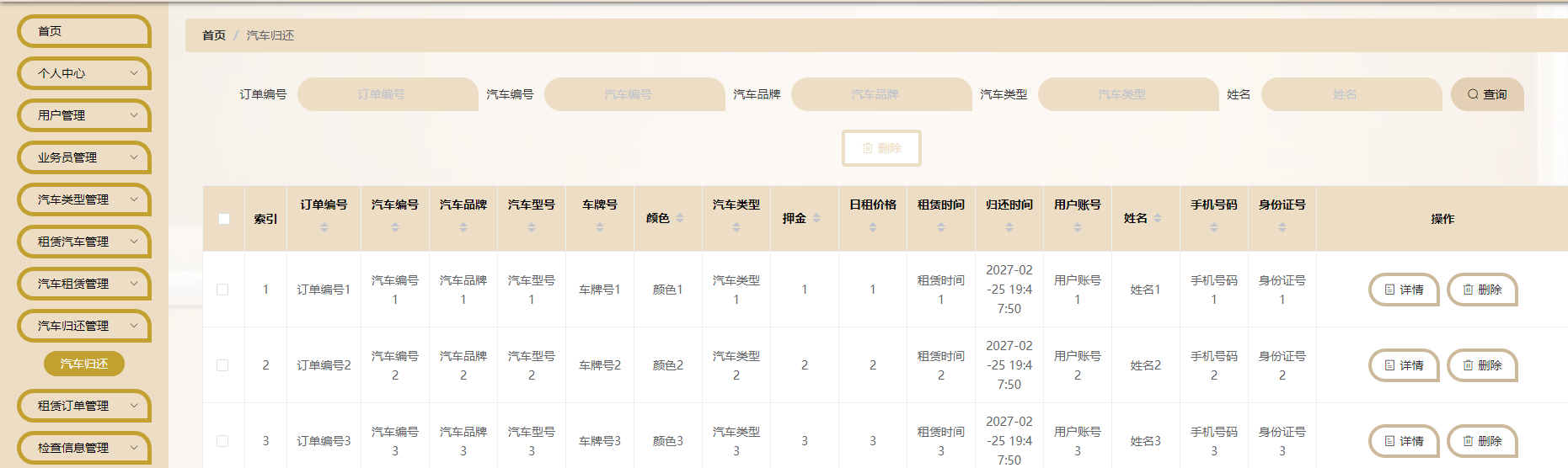Screen dimensions: 1568x468
Task: Sort by 颜色 column sort icon
Action: (680, 218)
